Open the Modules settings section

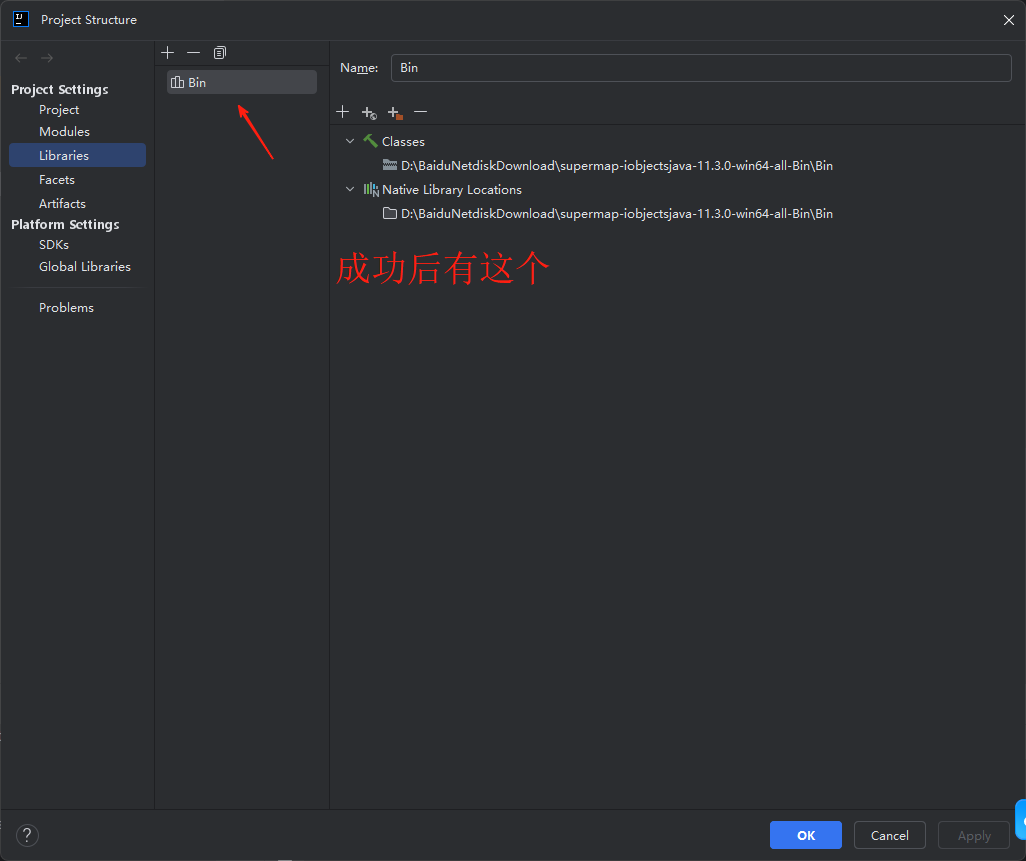[64, 131]
